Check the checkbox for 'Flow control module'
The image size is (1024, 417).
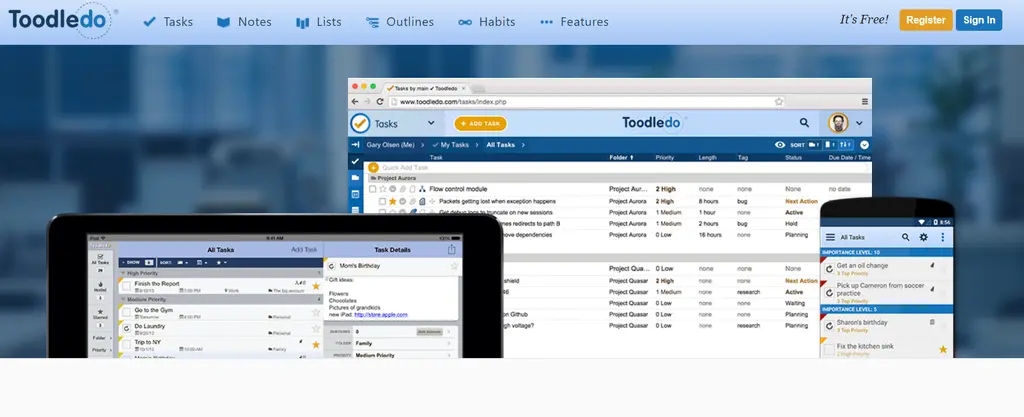pyautogui.click(x=372, y=189)
